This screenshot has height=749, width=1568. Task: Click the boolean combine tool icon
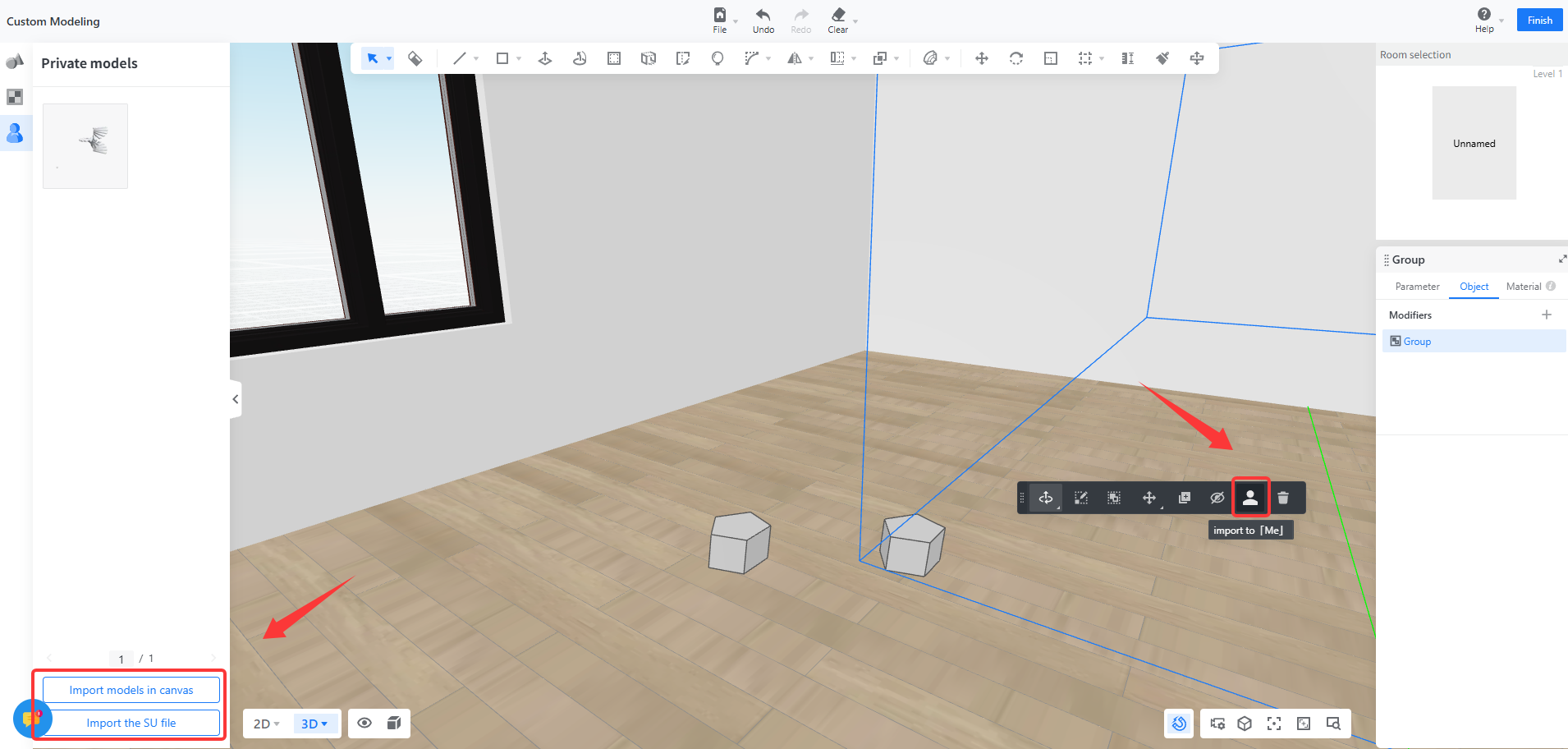point(880,58)
